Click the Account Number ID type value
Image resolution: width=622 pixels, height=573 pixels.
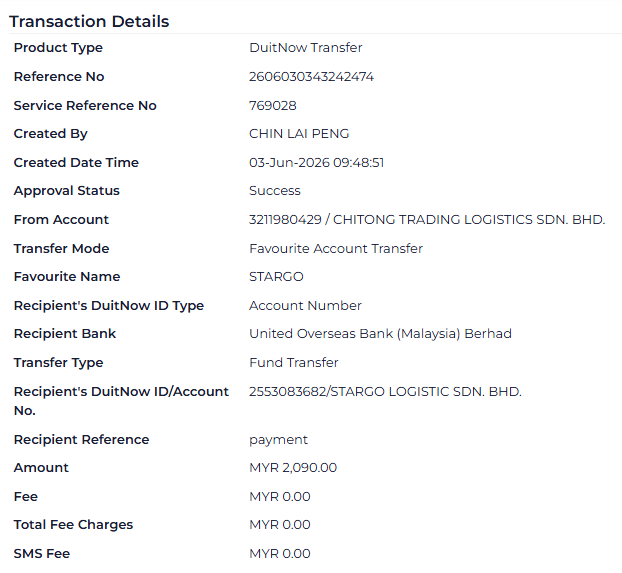click(305, 306)
